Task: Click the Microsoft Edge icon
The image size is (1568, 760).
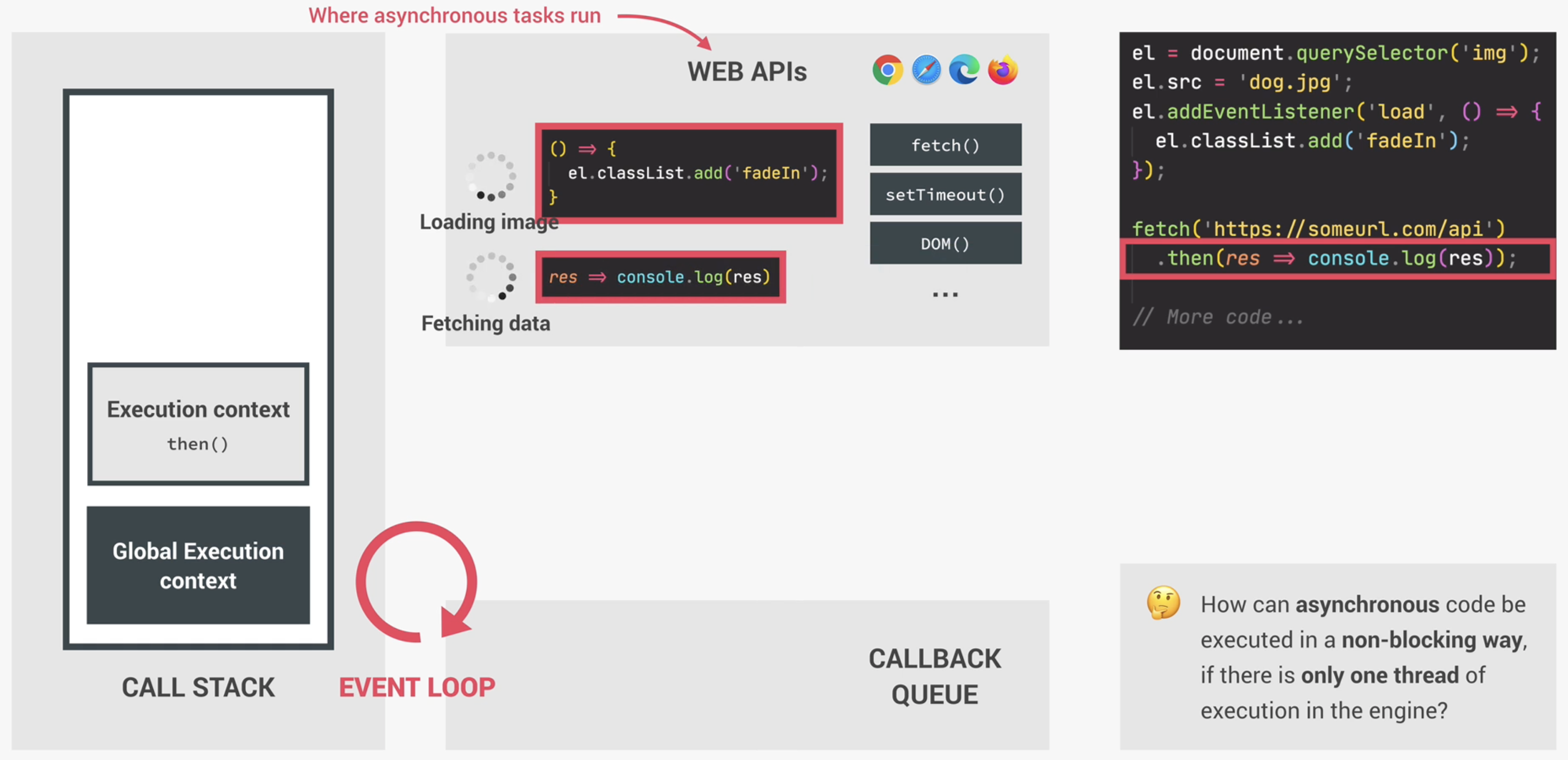Action: [964, 70]
